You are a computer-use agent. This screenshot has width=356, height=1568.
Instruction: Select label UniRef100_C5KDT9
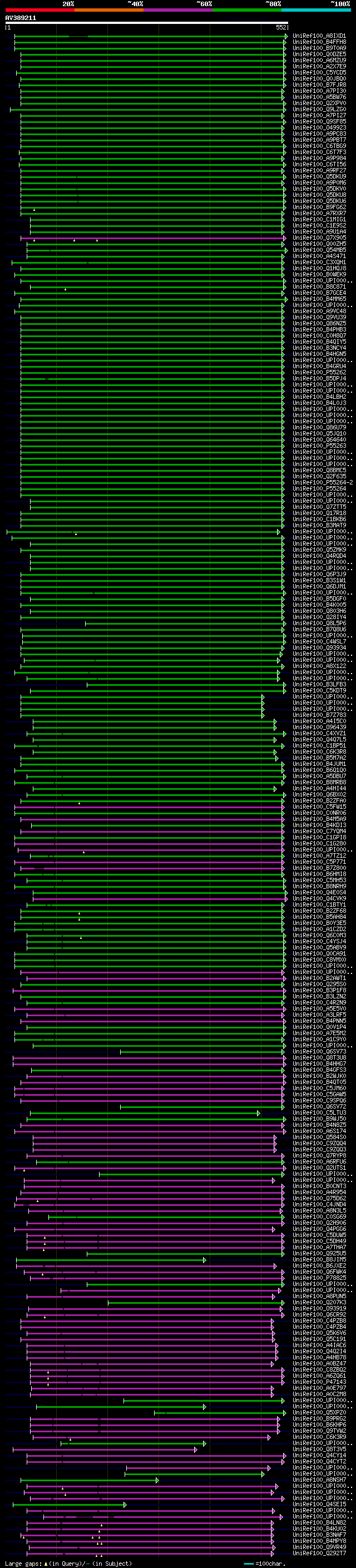319,690
